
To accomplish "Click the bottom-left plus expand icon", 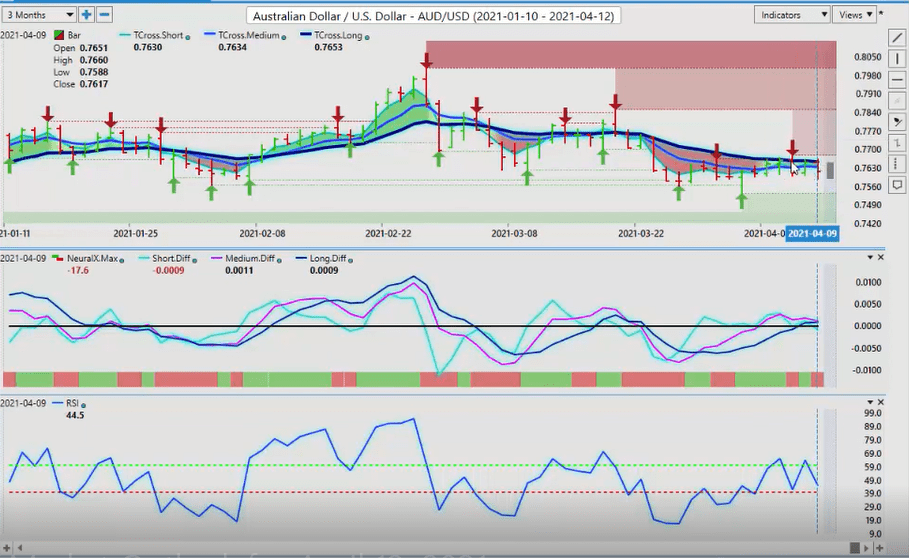I will 7,548.
